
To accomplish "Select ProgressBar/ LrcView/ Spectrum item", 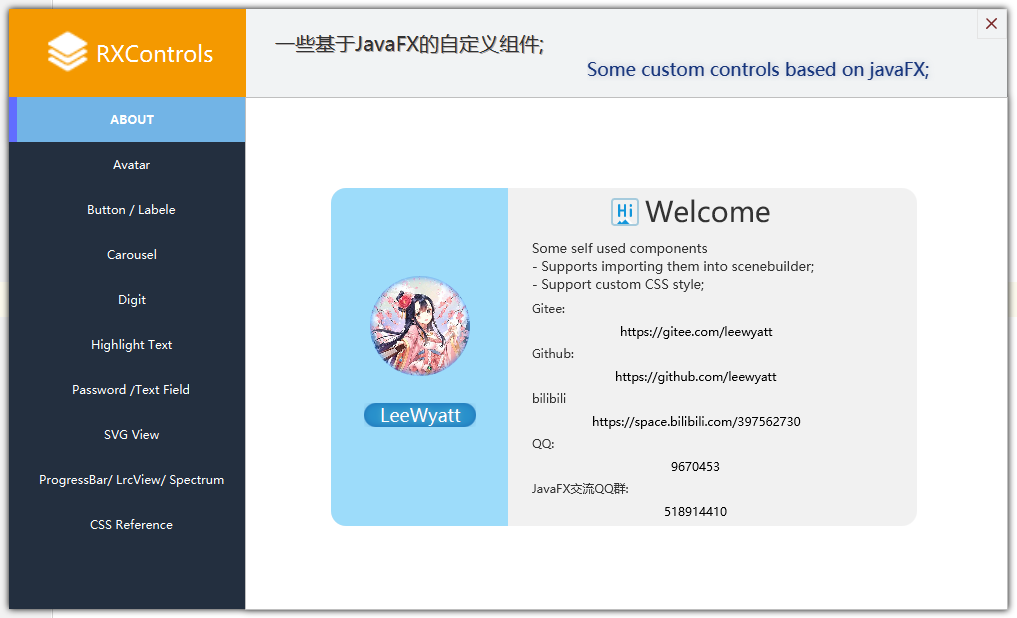I will [x=131, y=480].
